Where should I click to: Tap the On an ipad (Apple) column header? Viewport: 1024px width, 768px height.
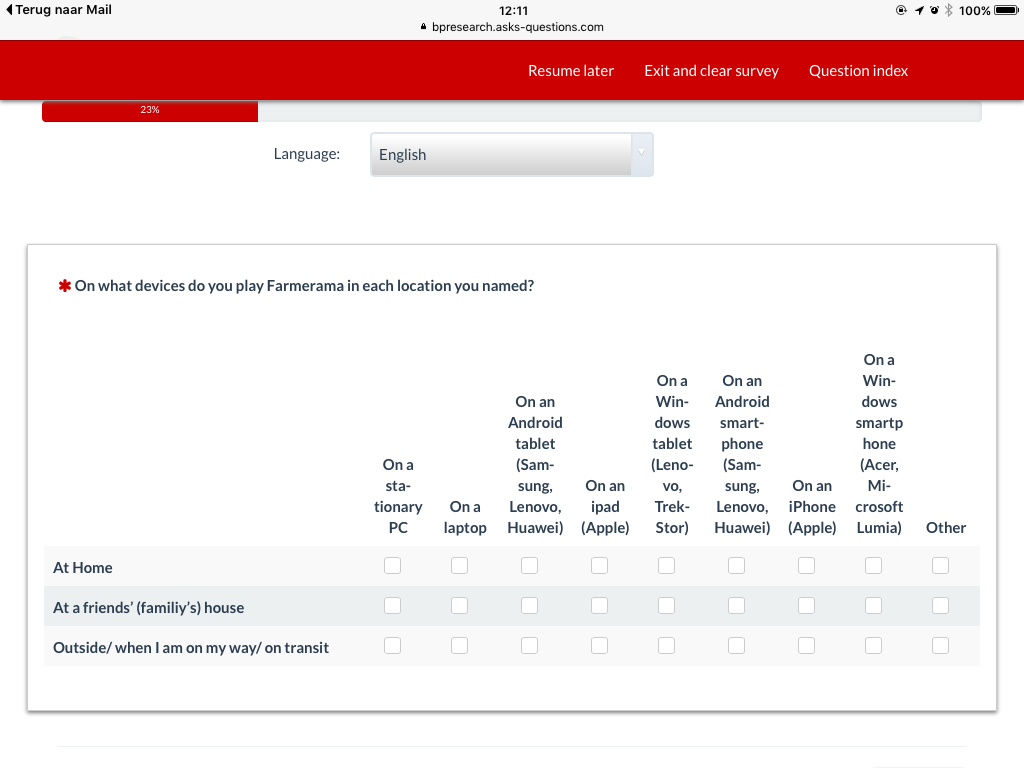point(605,507)
